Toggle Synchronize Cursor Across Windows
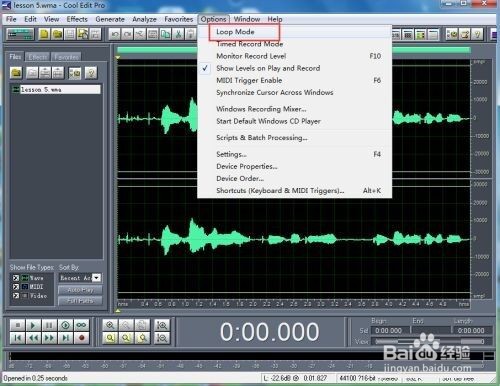This screenshot has width=500, height=386. pyautogui.click(x=294, y=92)
